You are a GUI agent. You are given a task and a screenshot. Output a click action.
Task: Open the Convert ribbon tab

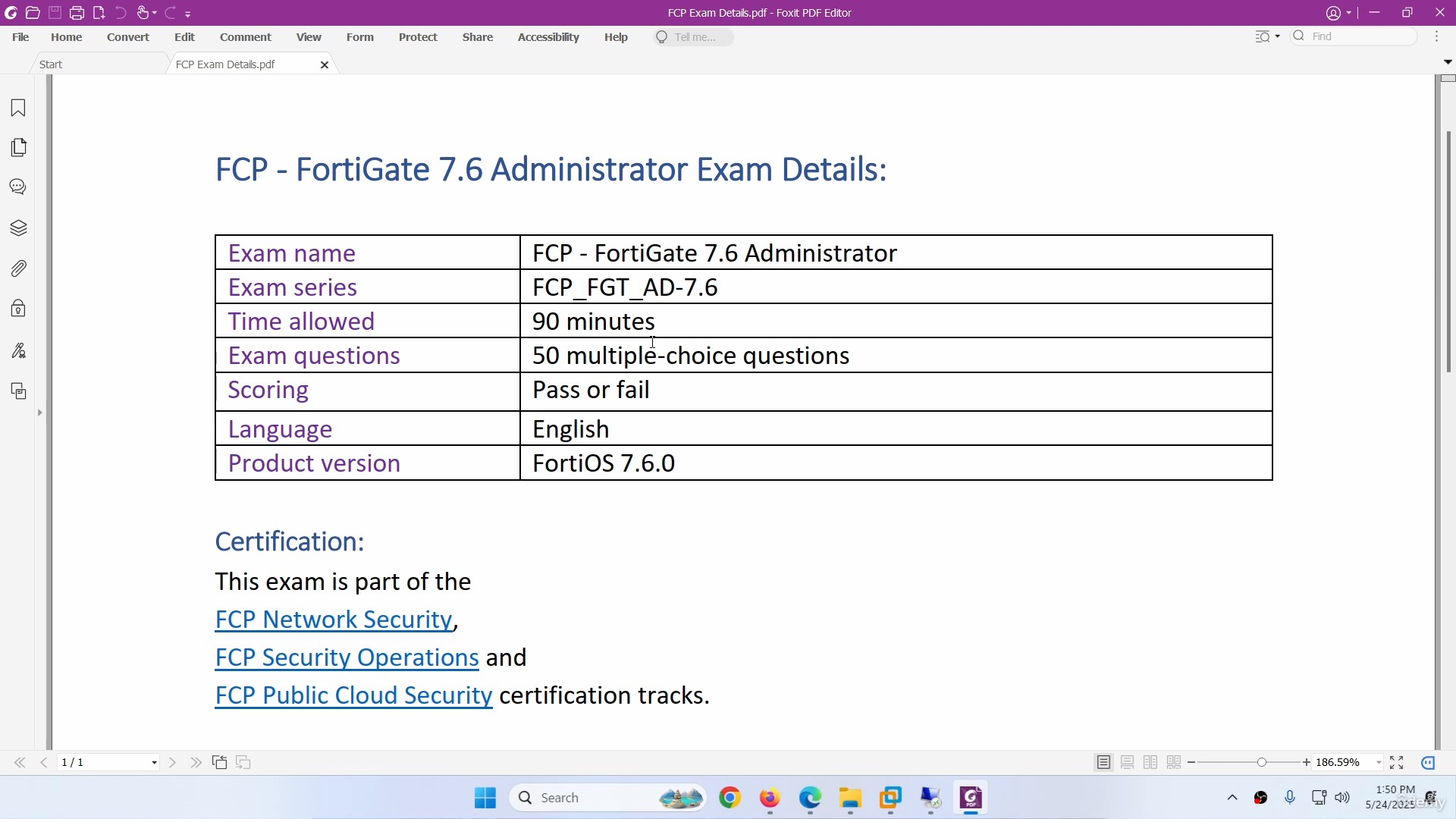[x=128, y=37]
